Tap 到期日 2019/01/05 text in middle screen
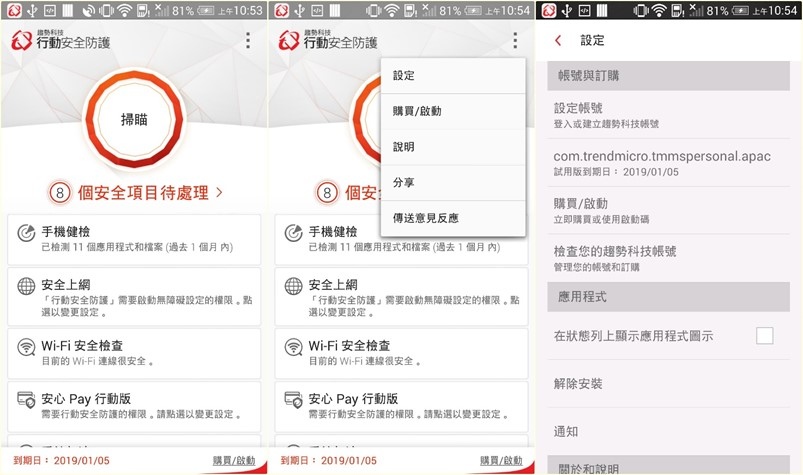The width and height of the screenshot is (803, 475). click(329, 460)
